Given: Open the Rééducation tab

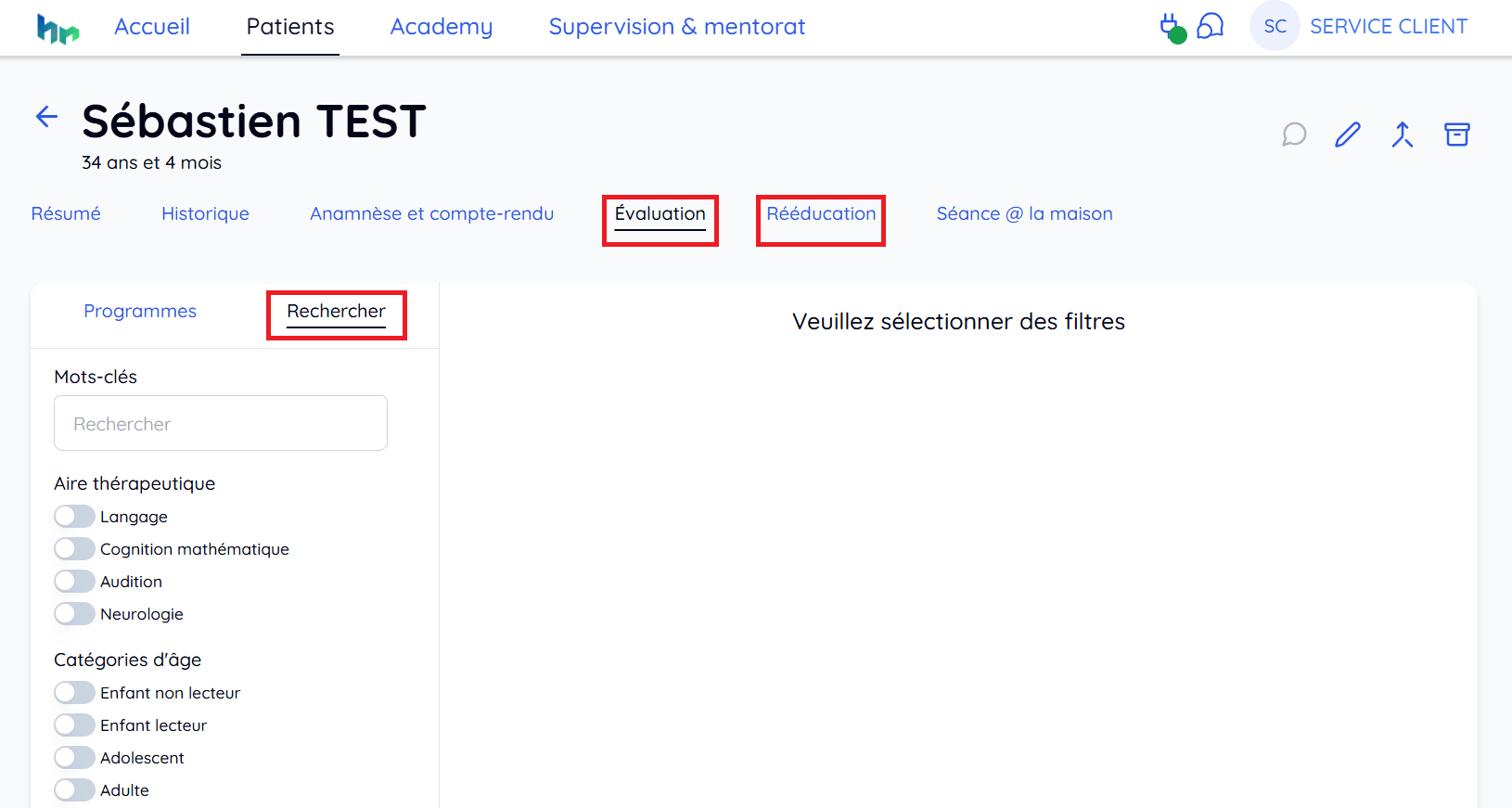Looking at the screenshot, I should tap(821, 214).
